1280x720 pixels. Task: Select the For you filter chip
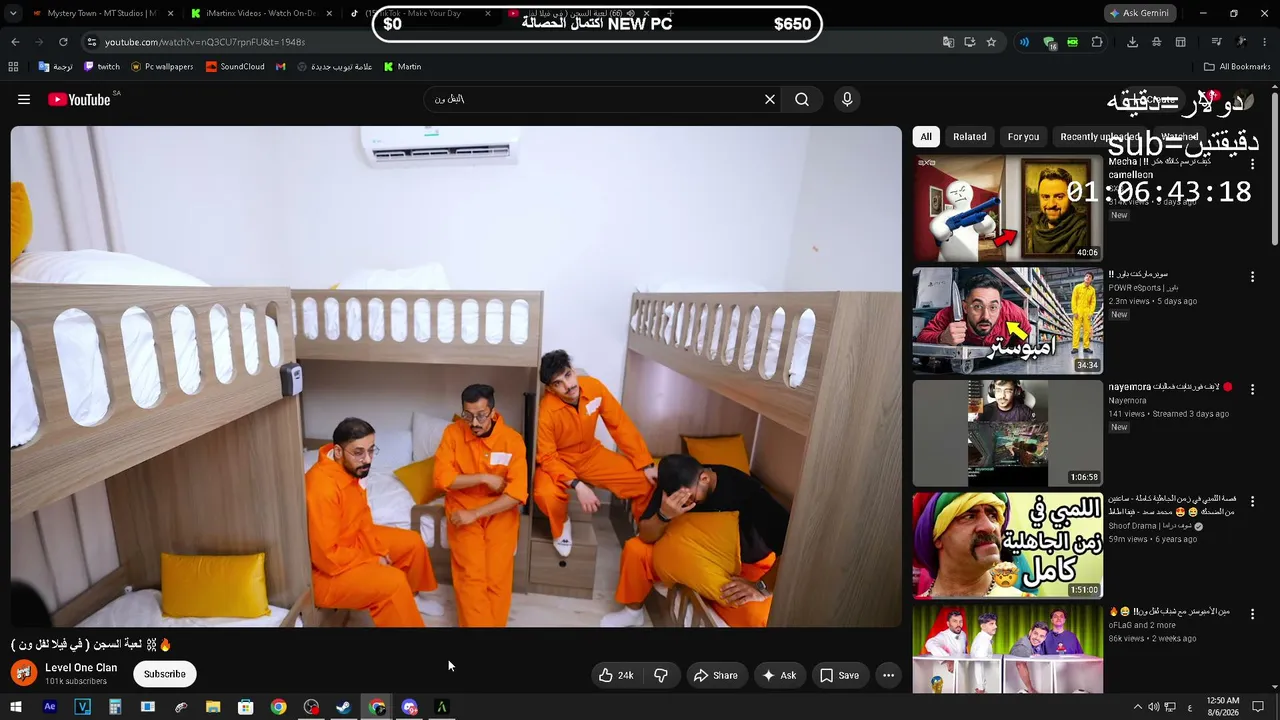click(x=1023, y=137)
